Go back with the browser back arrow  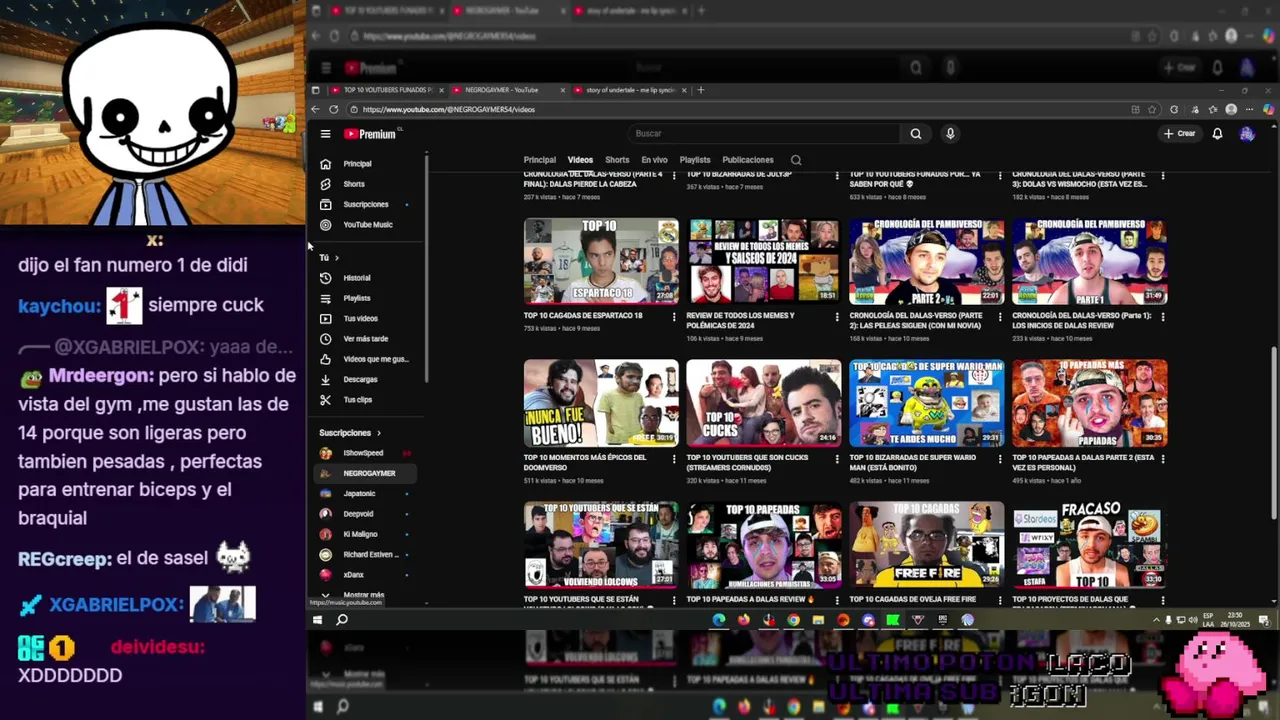coord(316,110)
